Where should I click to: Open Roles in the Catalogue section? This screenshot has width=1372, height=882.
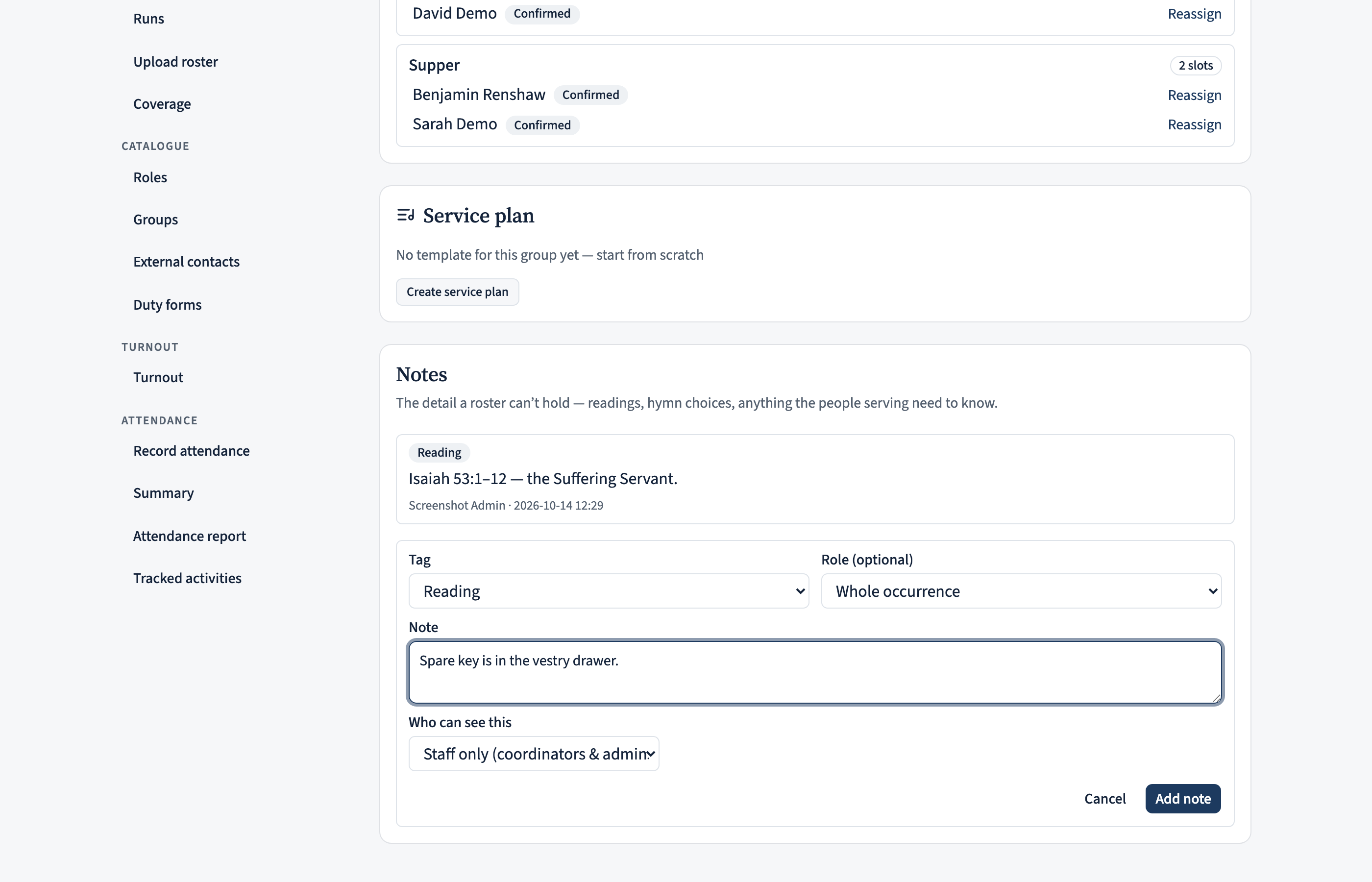tap(150, 177)
